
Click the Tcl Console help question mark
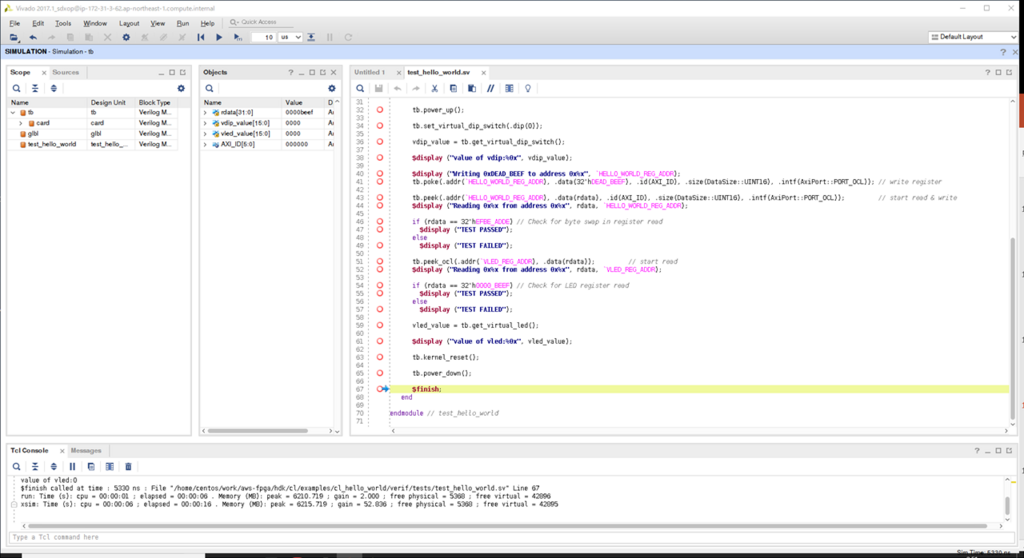[x=977, y=450]
